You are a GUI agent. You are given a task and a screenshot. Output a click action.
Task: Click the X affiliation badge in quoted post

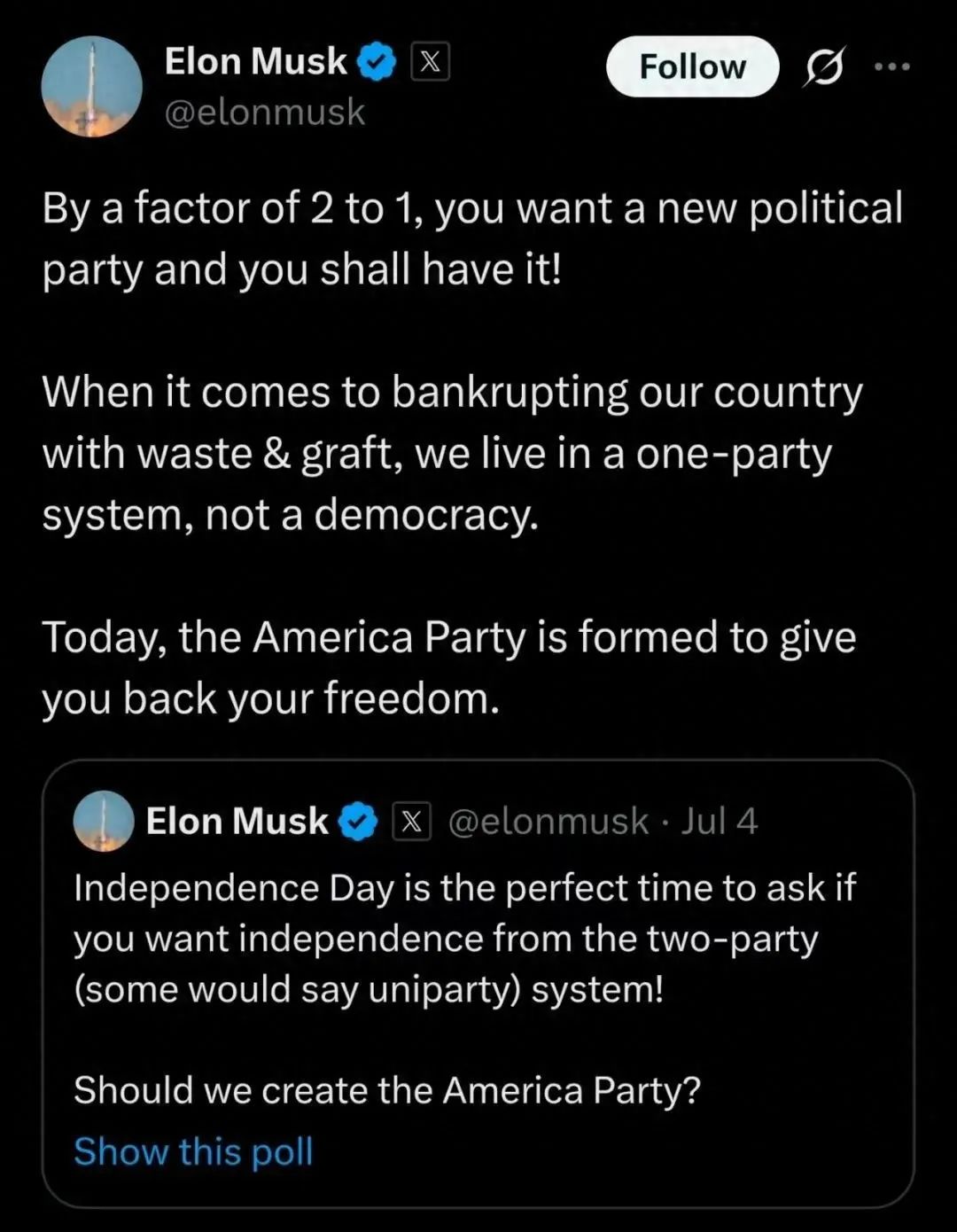click(x=411, y=822)
